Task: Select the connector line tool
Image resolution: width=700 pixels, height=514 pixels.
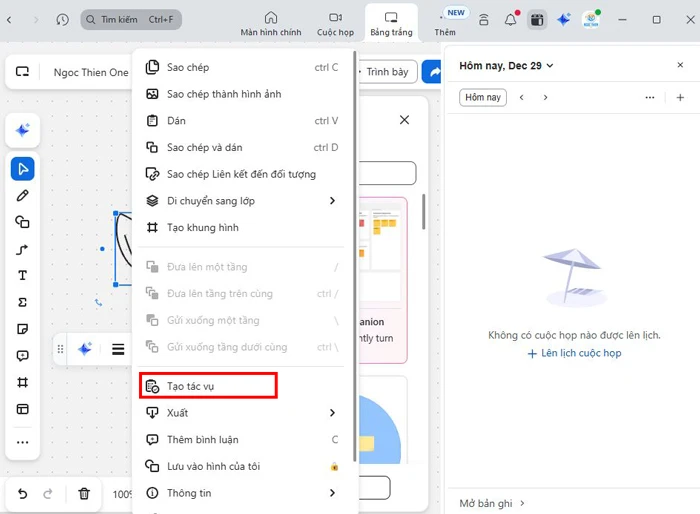Action: (22, 249)
